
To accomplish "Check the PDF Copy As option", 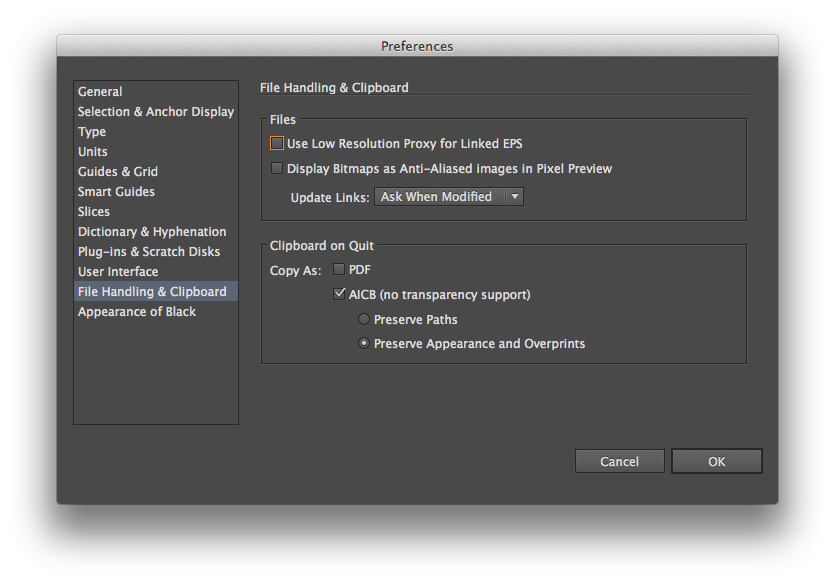I will (x=339, y=269).
